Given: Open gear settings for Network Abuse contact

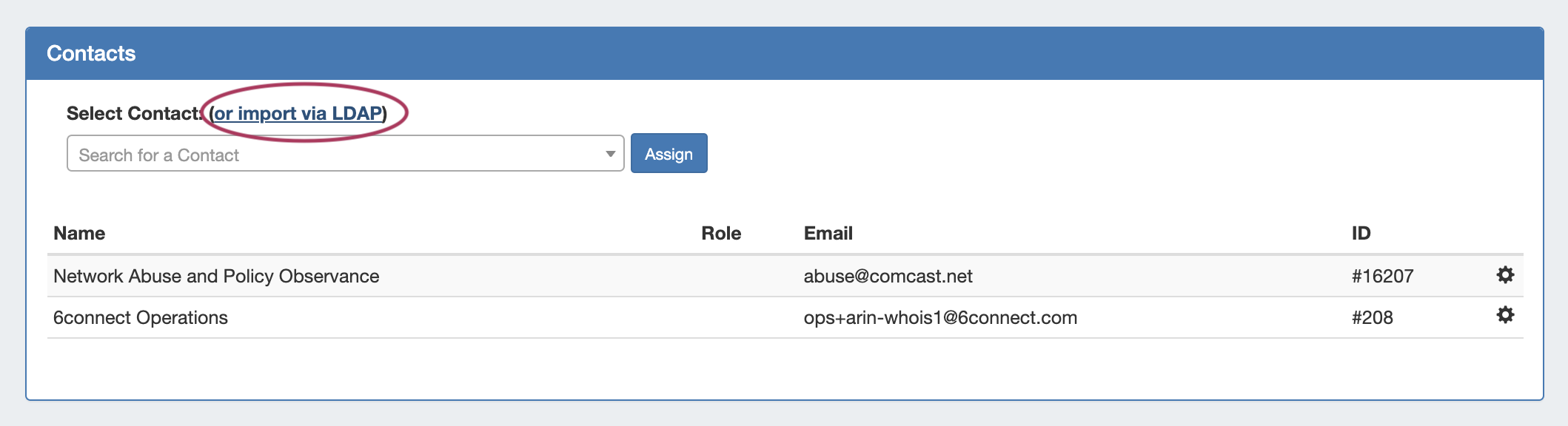Looking at the screenshot, I should [x=1505, y=275].
